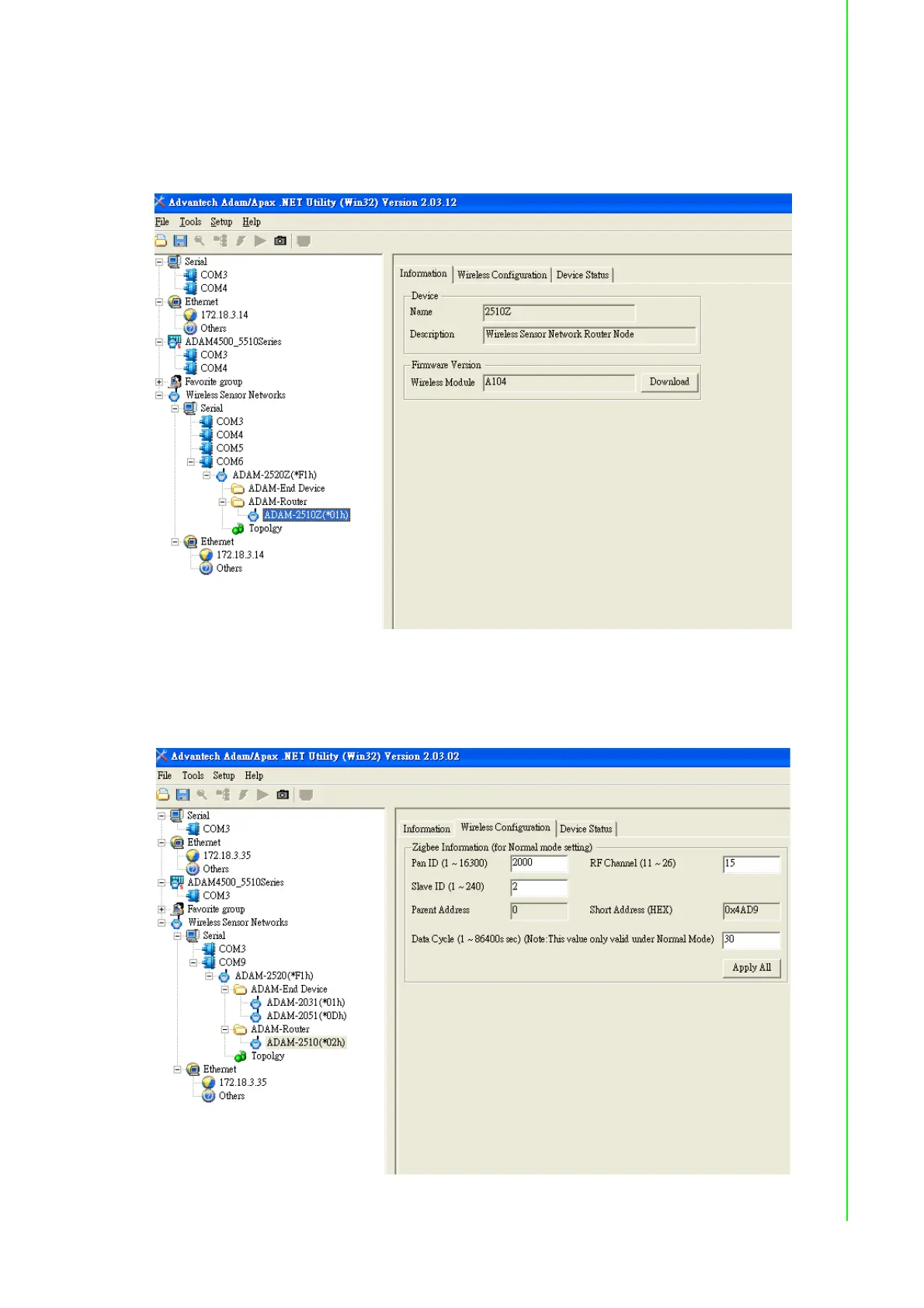Viewport: 924px width, 1308px height.
Task: Click the folder icon beside ADAM-Router in version 2.03.02
Action: coord(241,1030)
